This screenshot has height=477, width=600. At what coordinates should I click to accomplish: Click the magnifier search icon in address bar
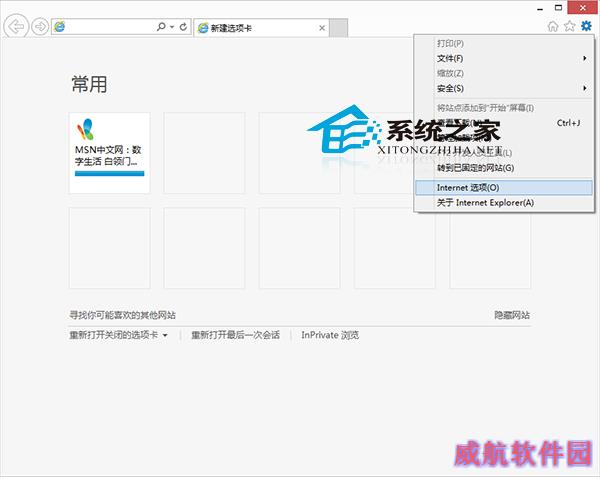tap(161, 26)
